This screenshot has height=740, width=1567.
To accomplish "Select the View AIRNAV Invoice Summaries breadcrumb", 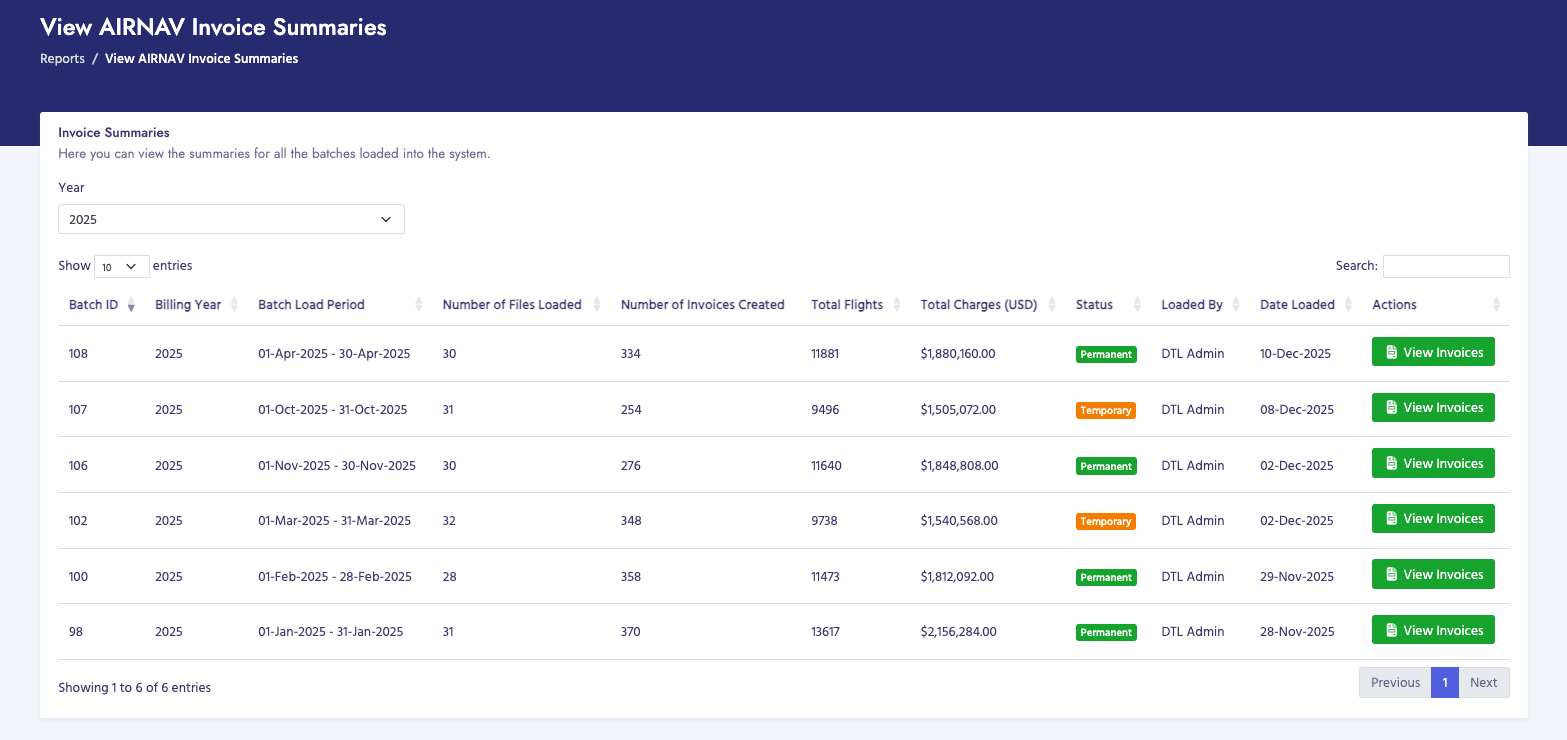I will [201, 58].
